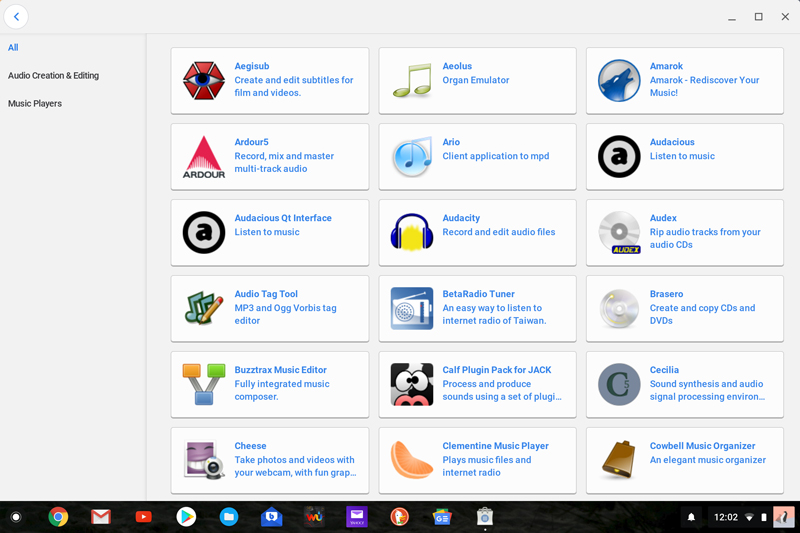Click the Buzztrax Music Editor icon
The height and width of the screenshot is (533, 800).
pos(204,384)
